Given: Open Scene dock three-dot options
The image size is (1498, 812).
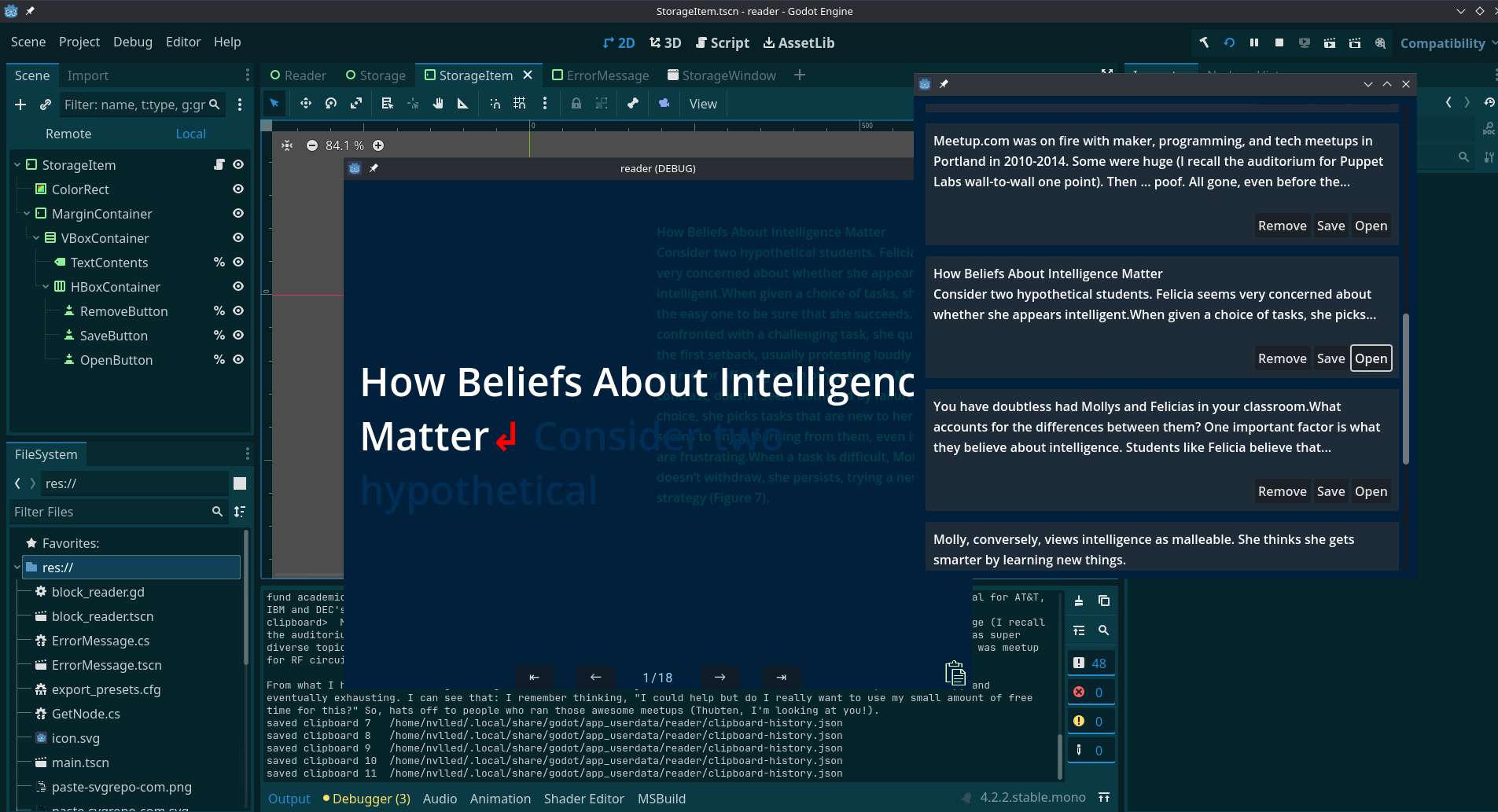Looking at the screenshot, I should (x=240, y=105).
